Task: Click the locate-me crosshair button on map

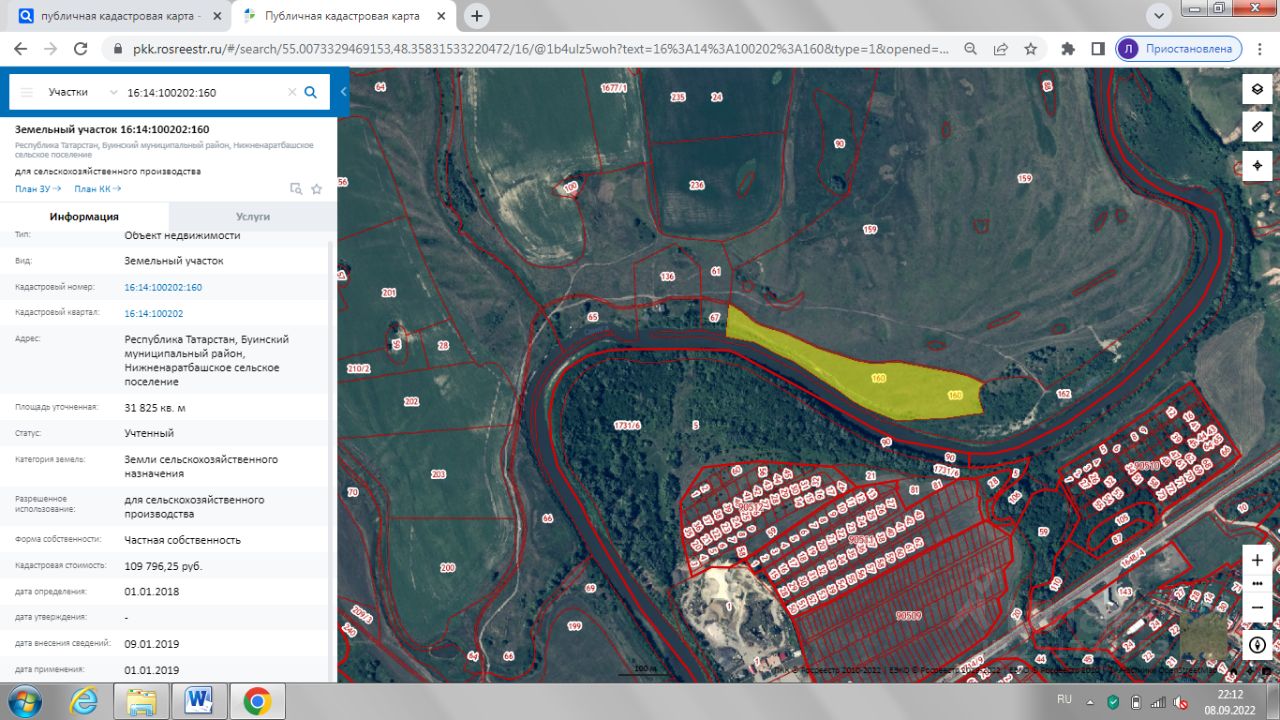Action: coord(1257,165)
